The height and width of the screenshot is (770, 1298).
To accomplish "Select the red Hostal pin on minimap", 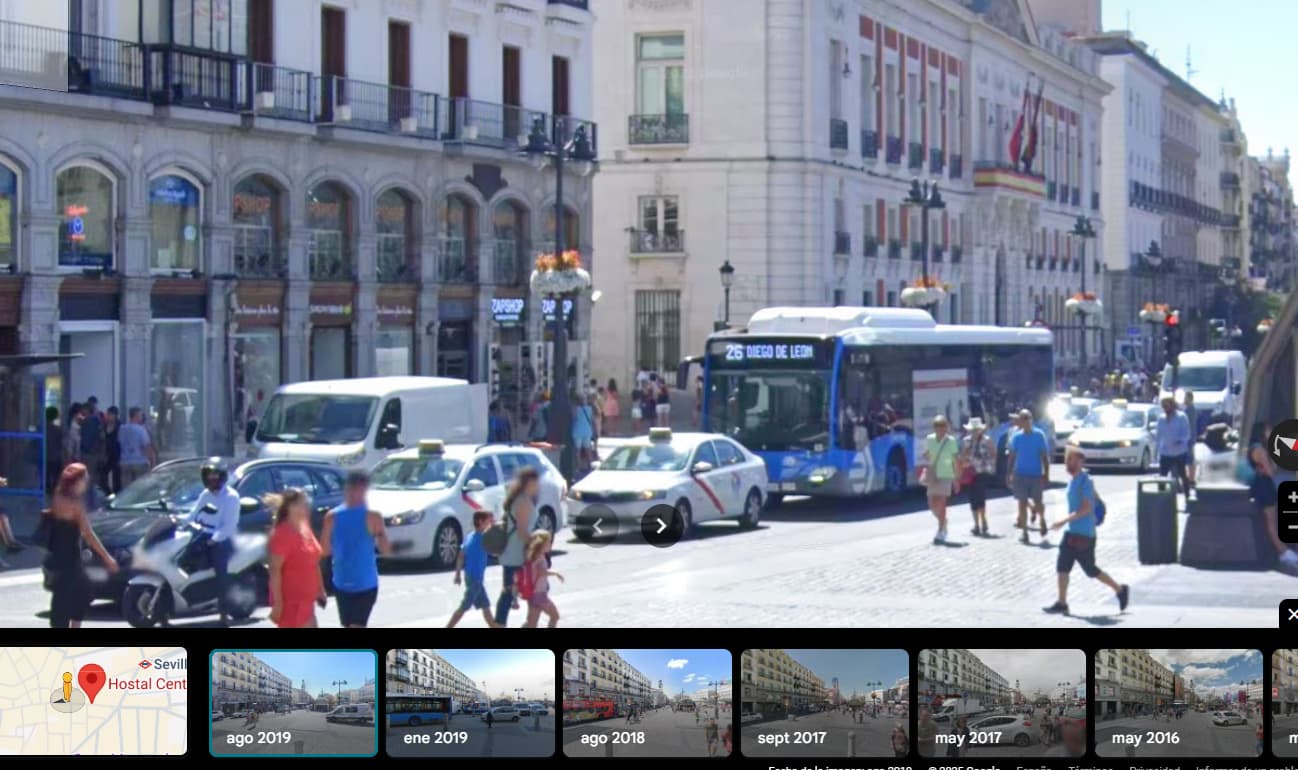I will (x=92, y=680).
